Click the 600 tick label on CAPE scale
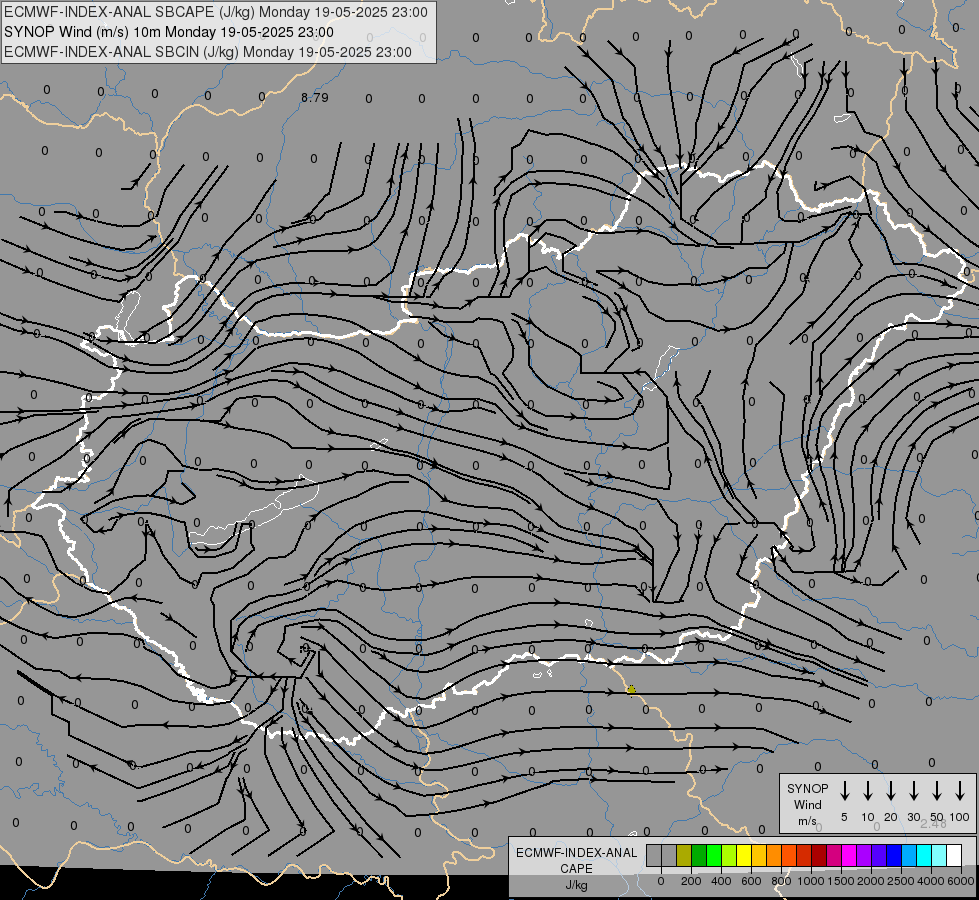Image resolution: width=979 pixels, height=900 pixels. tap(751, 881)
